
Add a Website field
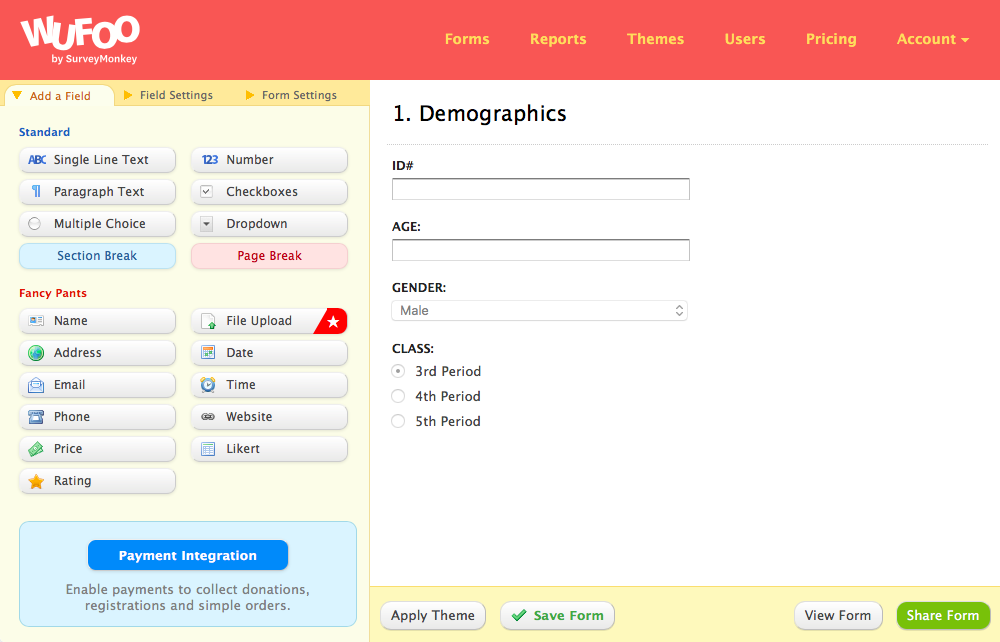(269, 416)
